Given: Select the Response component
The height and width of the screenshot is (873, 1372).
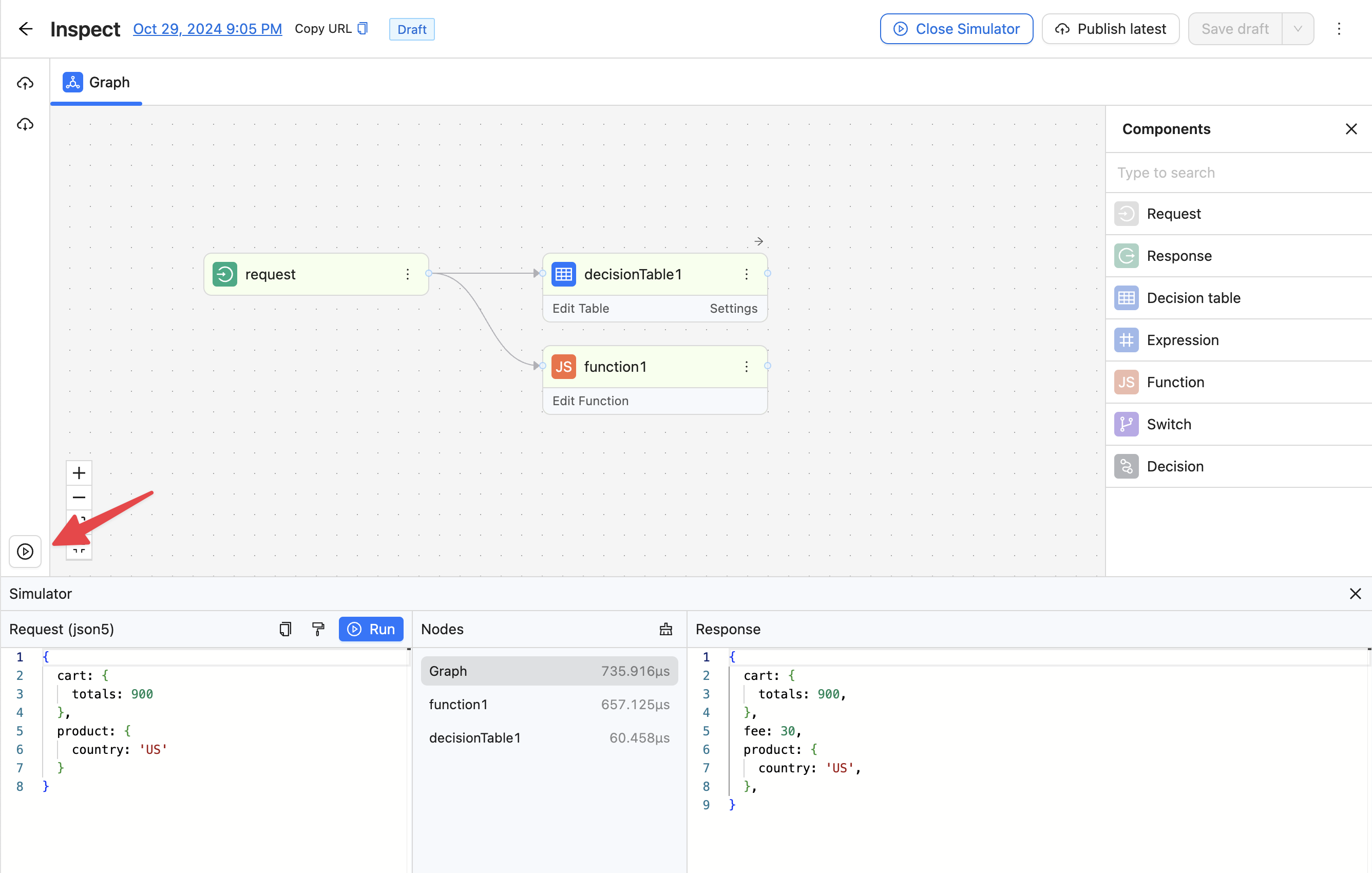Looking at the screenshot, I should pos(1238,256).
